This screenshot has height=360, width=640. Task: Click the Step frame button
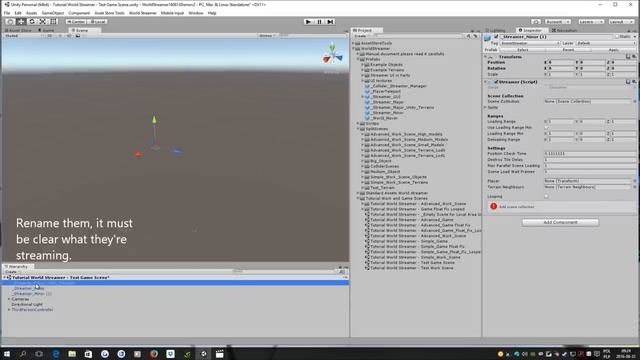click(330, 22)
